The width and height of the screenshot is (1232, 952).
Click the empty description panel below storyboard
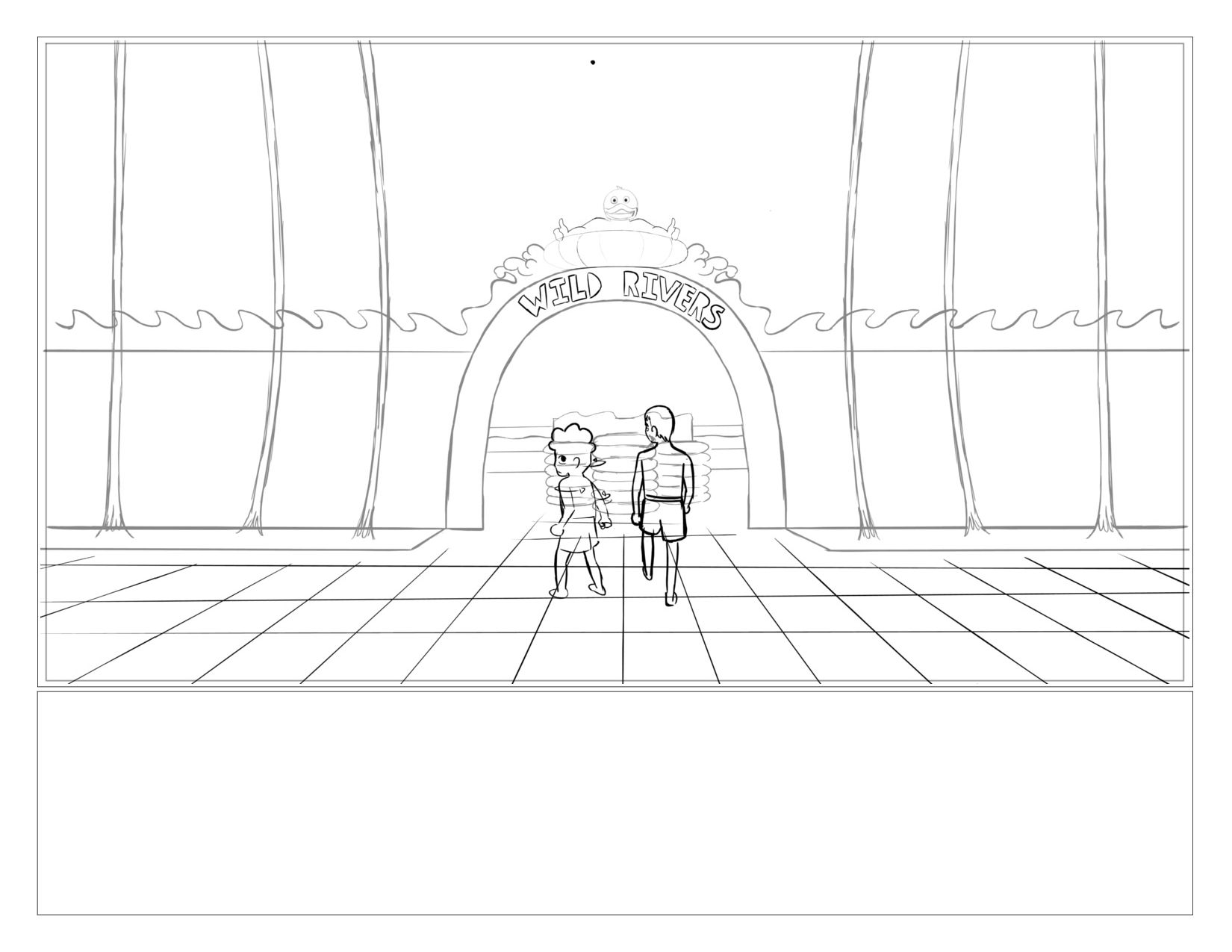tap(615, 803)
